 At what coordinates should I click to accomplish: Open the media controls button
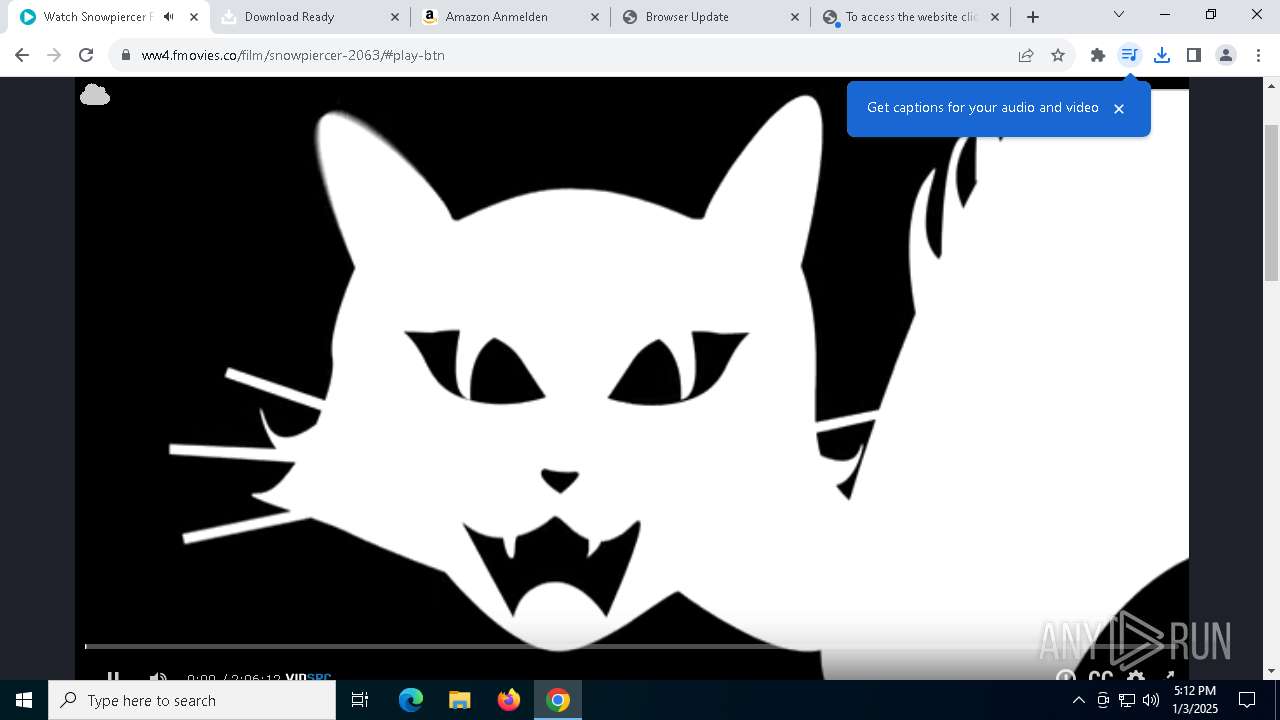1130,55
